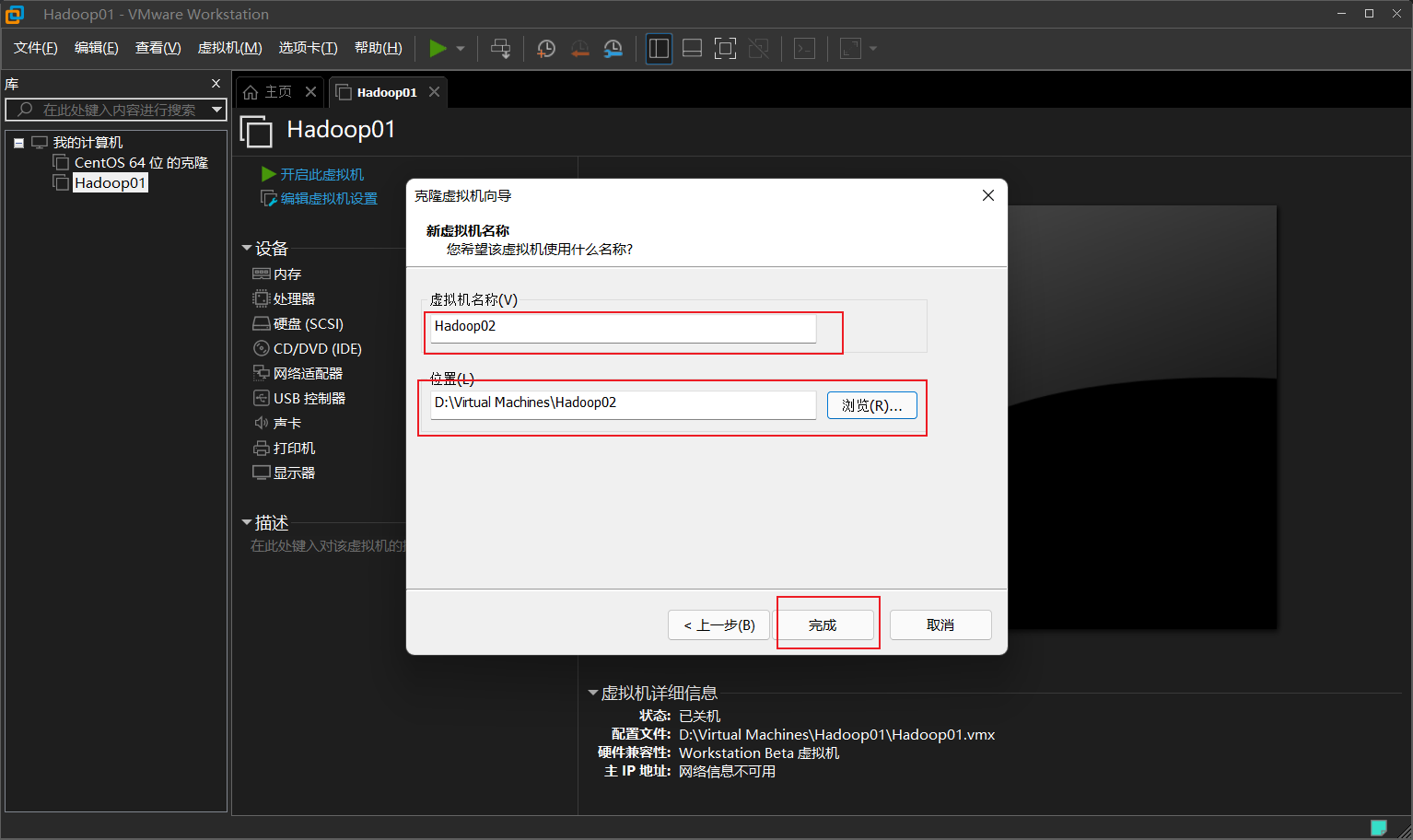Open the library search dropdown arrow
The image size is (1413, 840).
click(x=217, y=110)
